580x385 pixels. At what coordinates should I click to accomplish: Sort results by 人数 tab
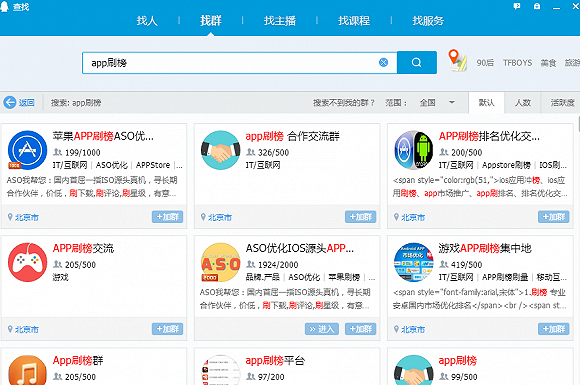pyautogui.click(x=523, y=103)
